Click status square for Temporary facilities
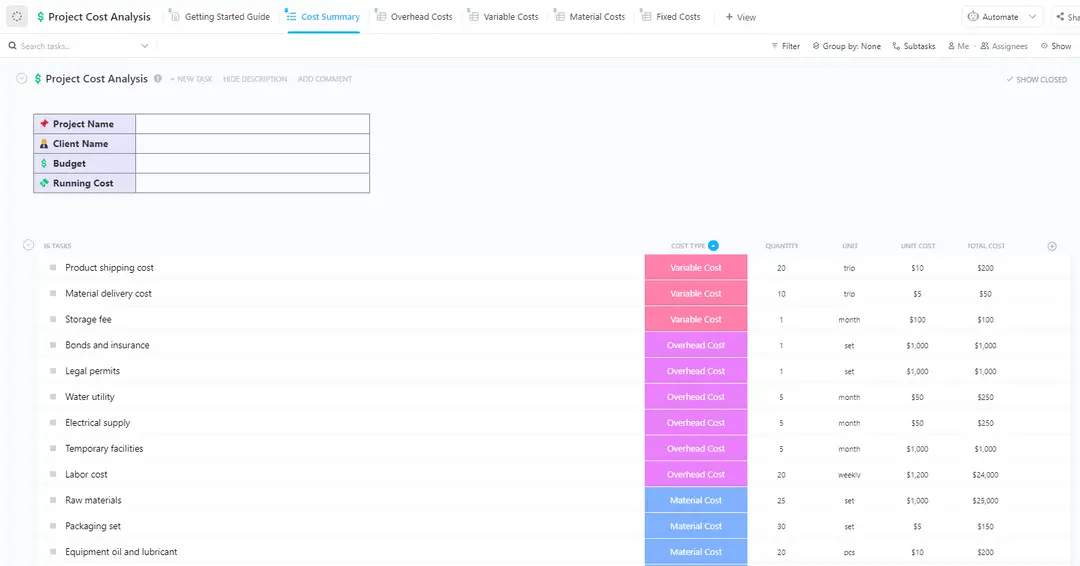 point(53,448)
